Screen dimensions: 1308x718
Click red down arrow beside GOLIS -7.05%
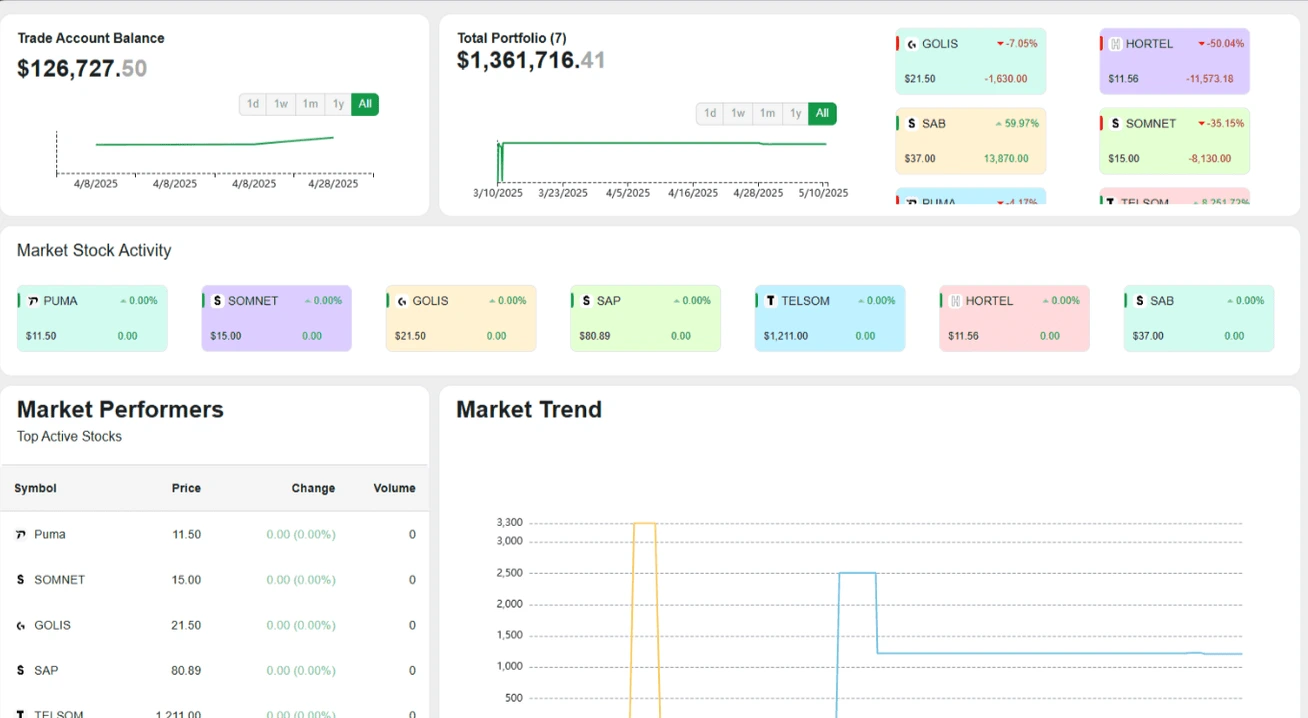click(x=1000, y=44)
